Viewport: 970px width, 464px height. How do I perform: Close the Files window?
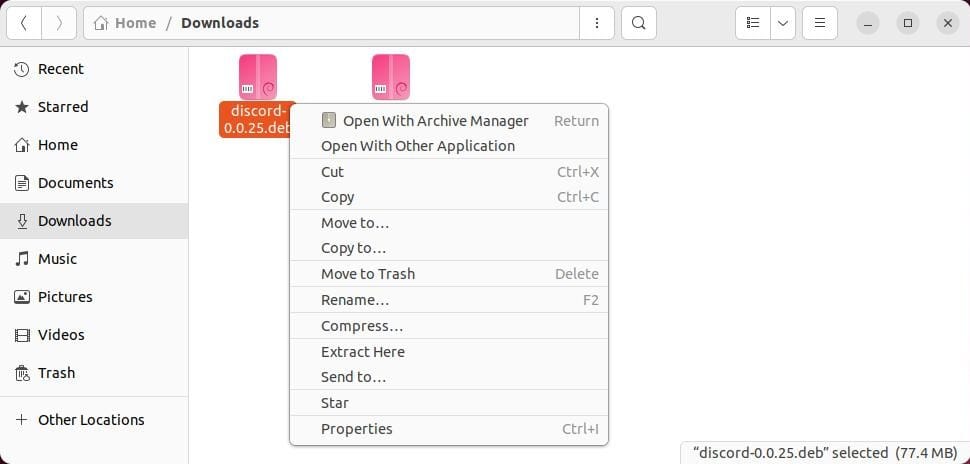pos(948,24)
